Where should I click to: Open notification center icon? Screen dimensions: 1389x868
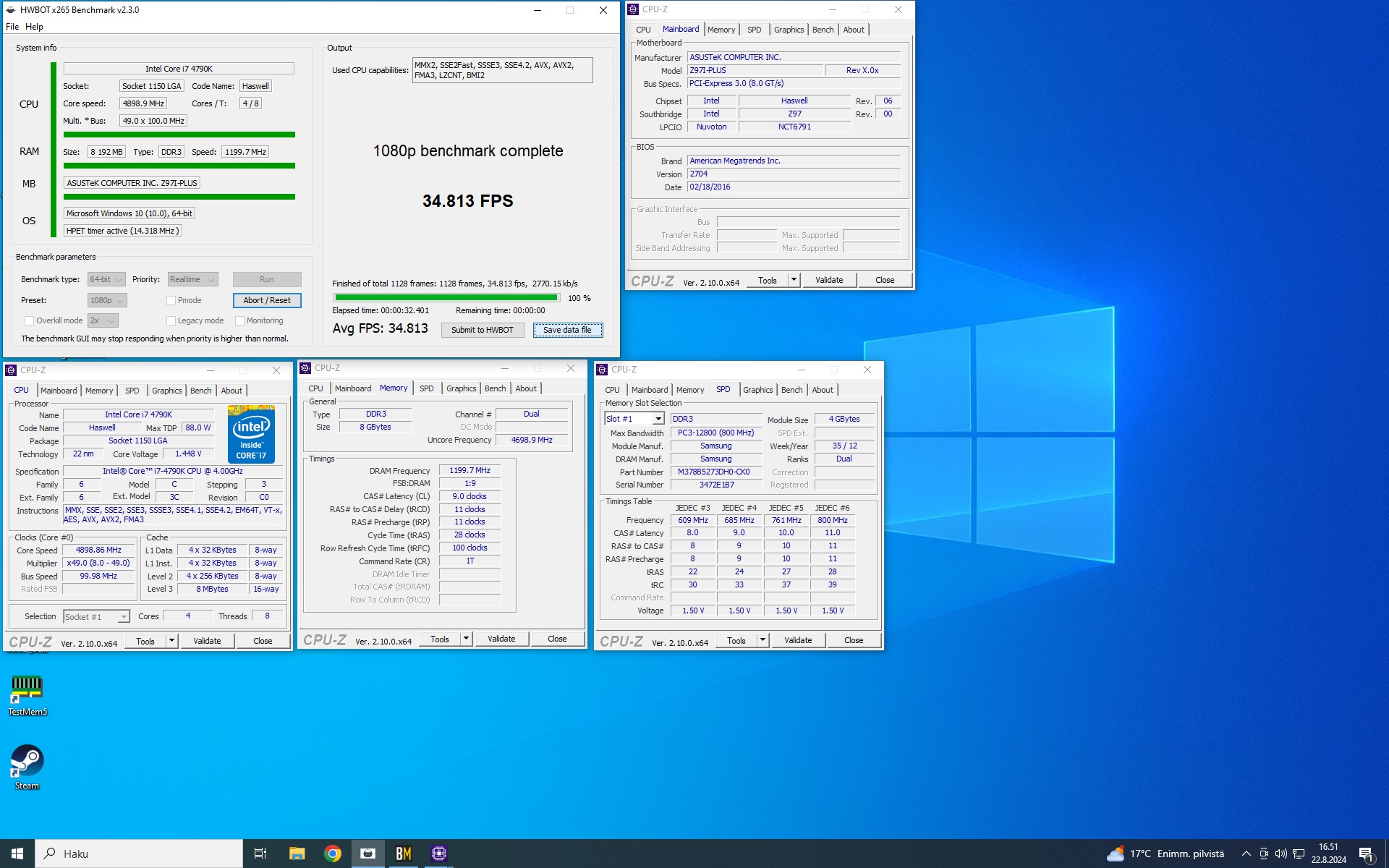click(x=1366, y=854)
